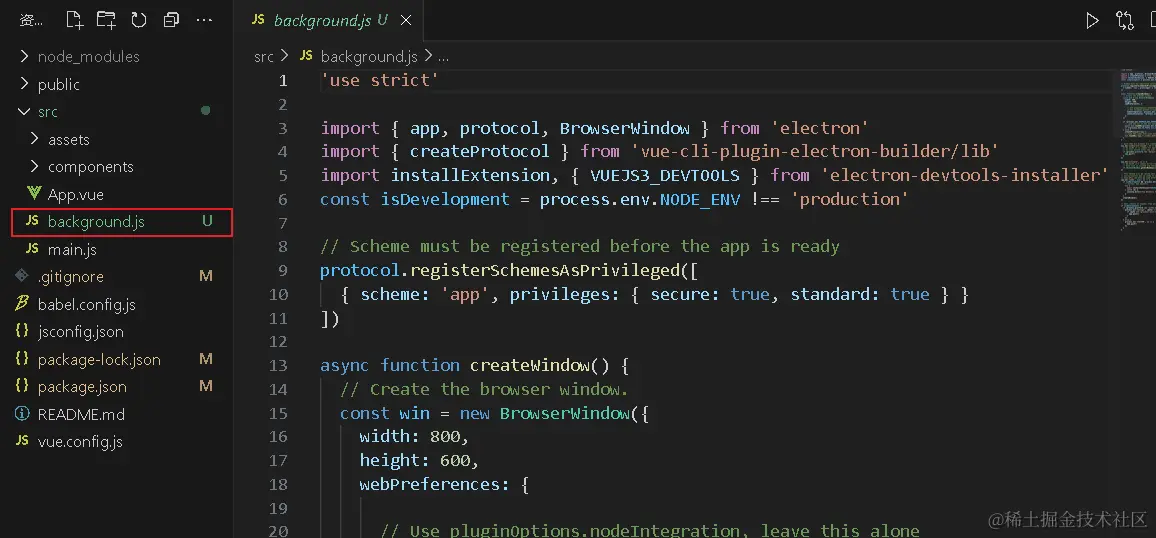The height and width of the screenshot is (538, 1156).
Task: Run the code with the play icon
Action: (1092, 21)
